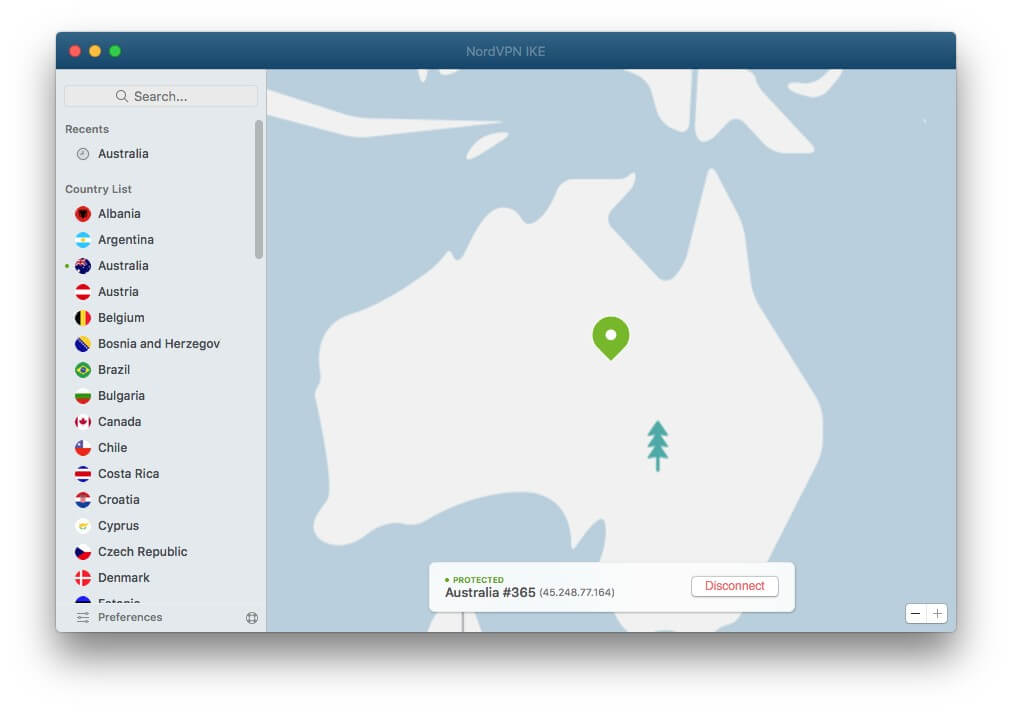Select Chile from the country list
This screenshot has height=712, width=1012.
[x=112, y=448]
